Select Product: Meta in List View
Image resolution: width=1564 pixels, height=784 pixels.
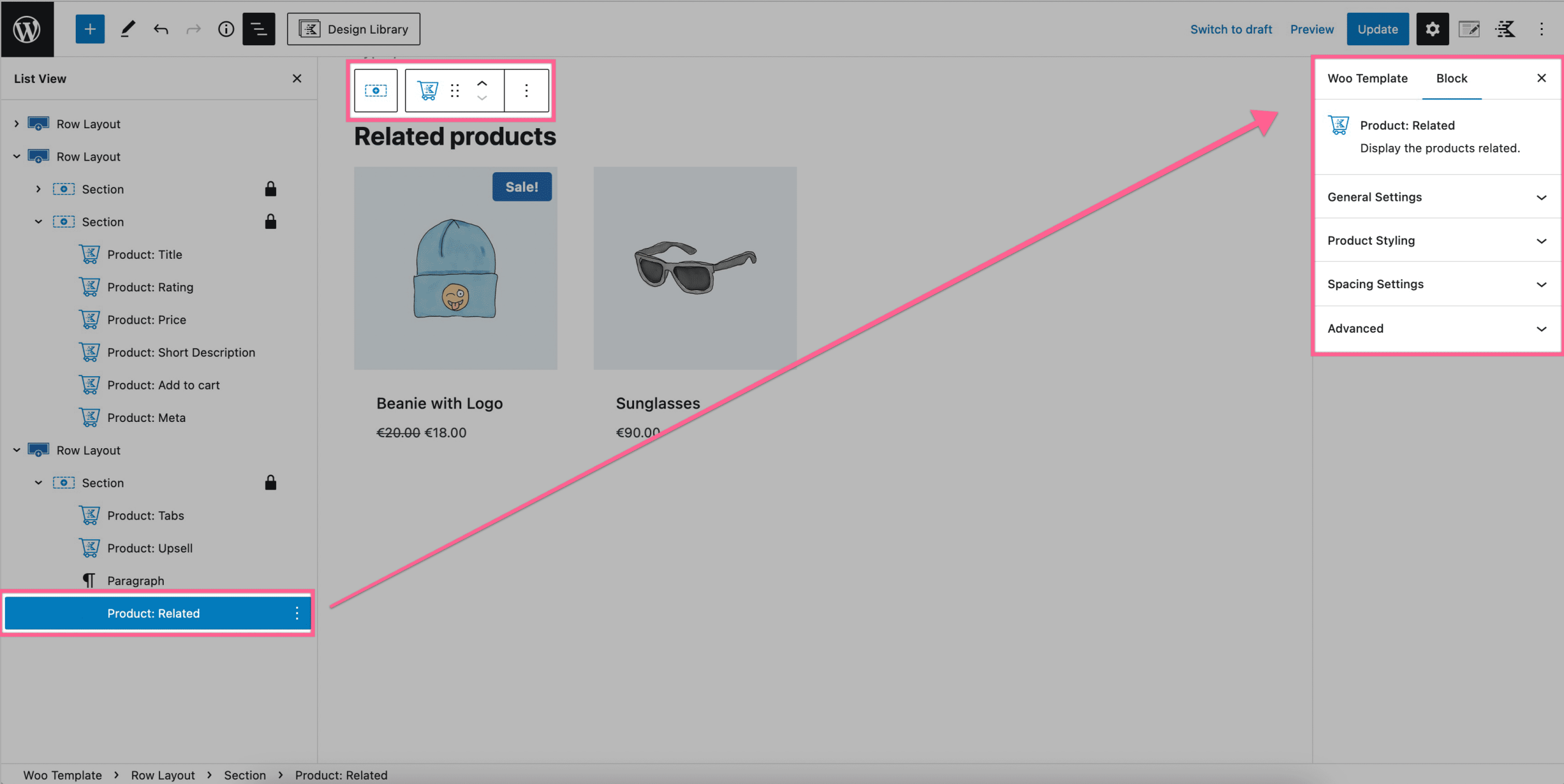(x=147, y=418)
